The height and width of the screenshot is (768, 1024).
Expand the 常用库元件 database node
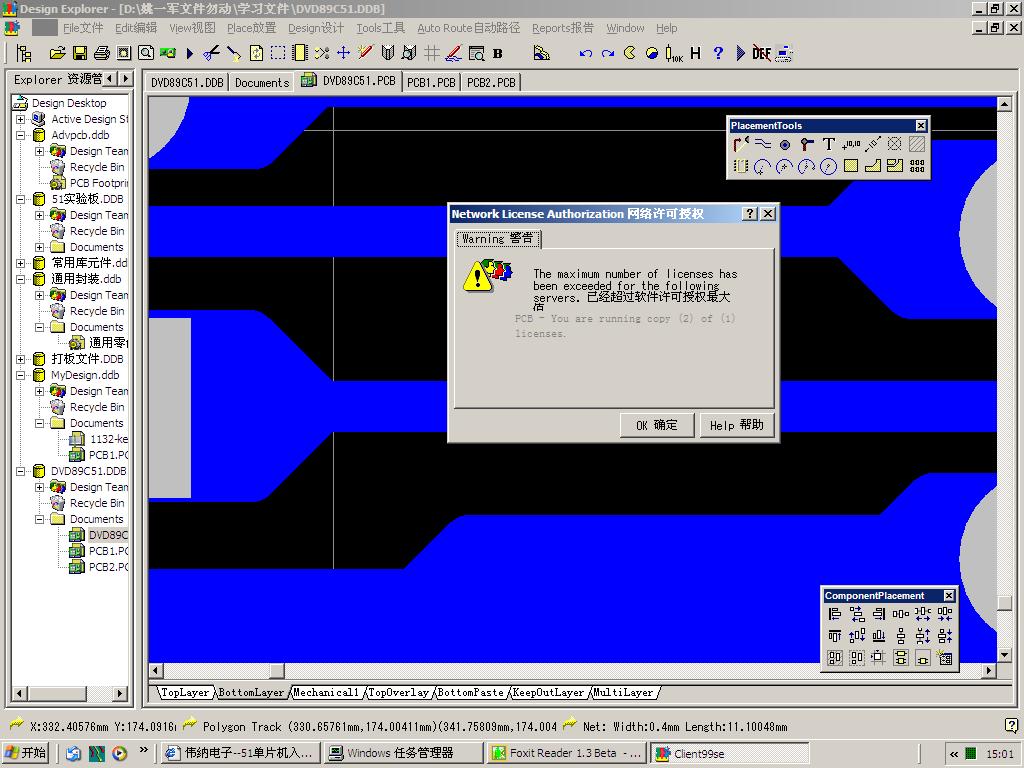click(x=21, y=263)
